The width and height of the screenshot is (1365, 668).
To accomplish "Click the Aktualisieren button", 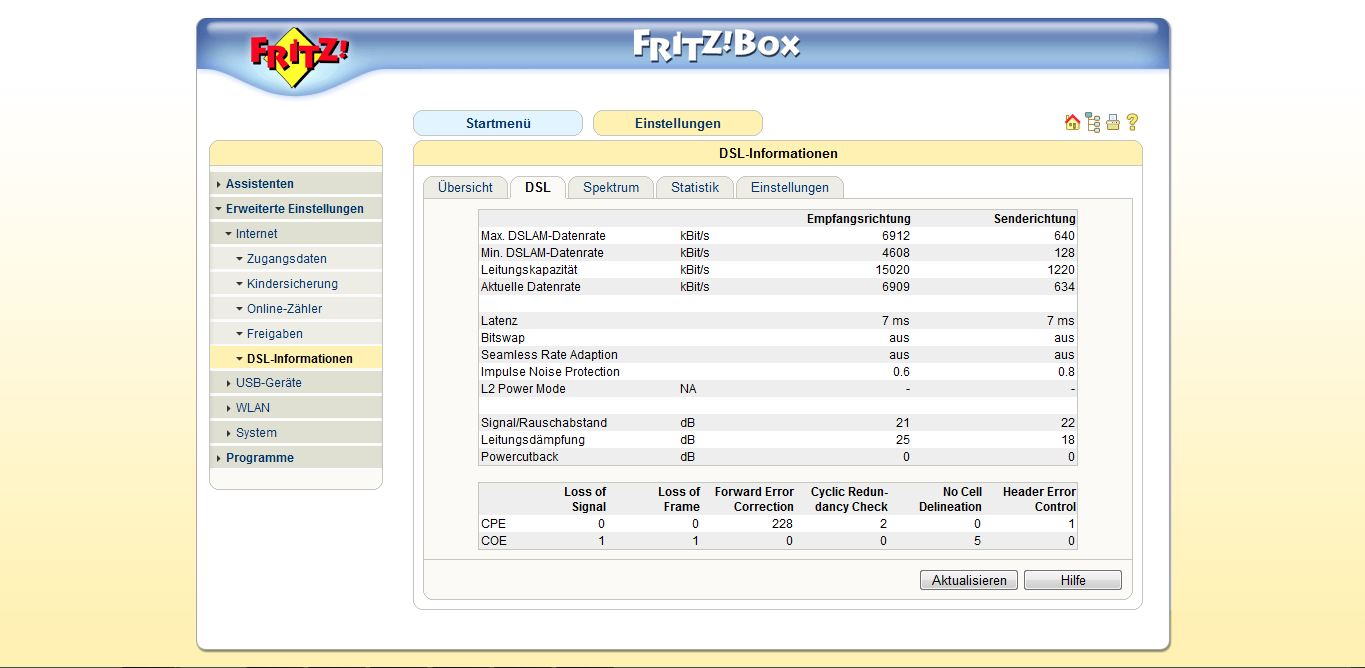I will click(969, 580).
